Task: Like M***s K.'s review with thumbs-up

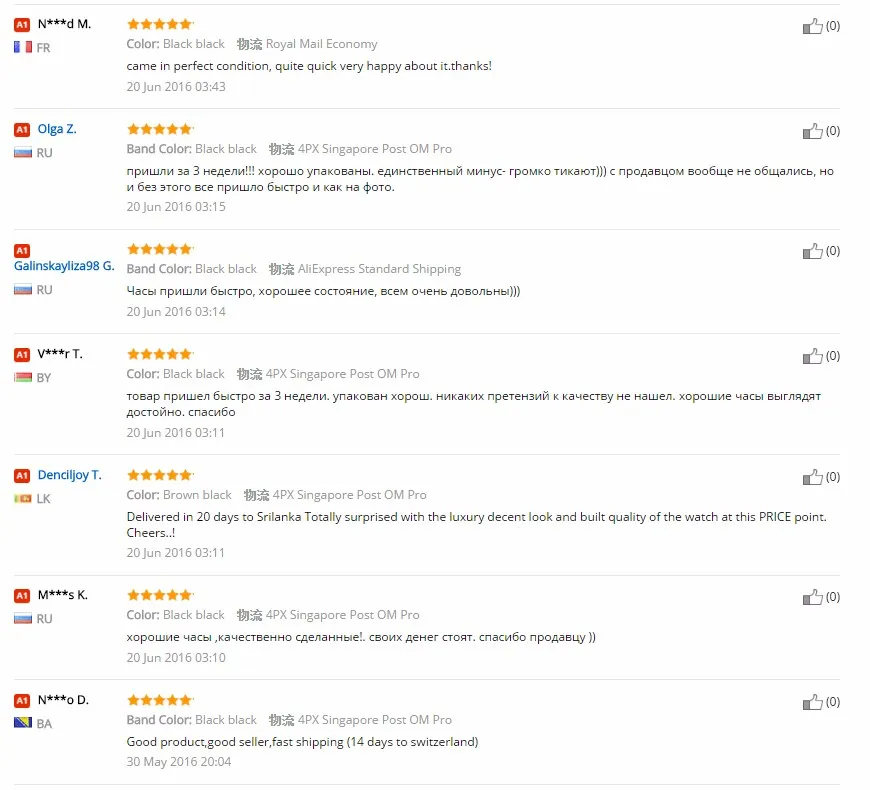Action: coord(812,597)
